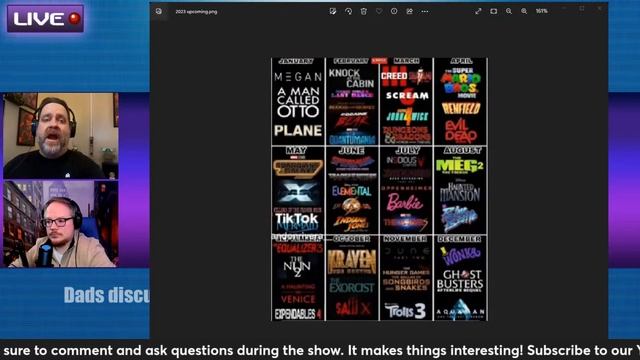The width and height of the screenshot is (640, 360).
Task: Click the OCTOBER month header
Action: [351, 239]
